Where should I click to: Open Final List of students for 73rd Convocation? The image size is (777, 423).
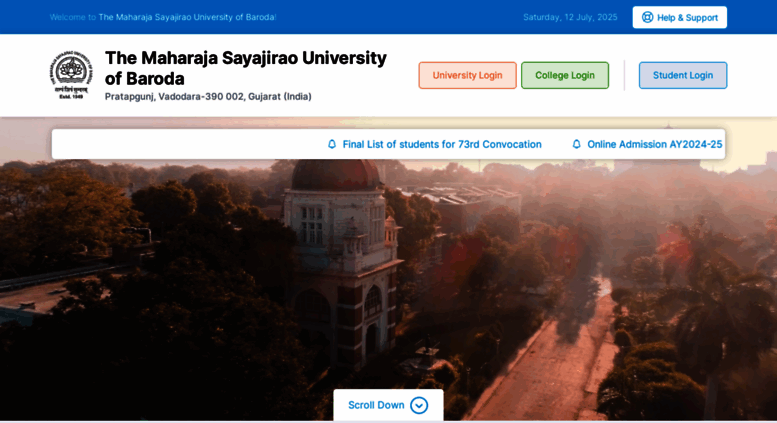point(442,144)
